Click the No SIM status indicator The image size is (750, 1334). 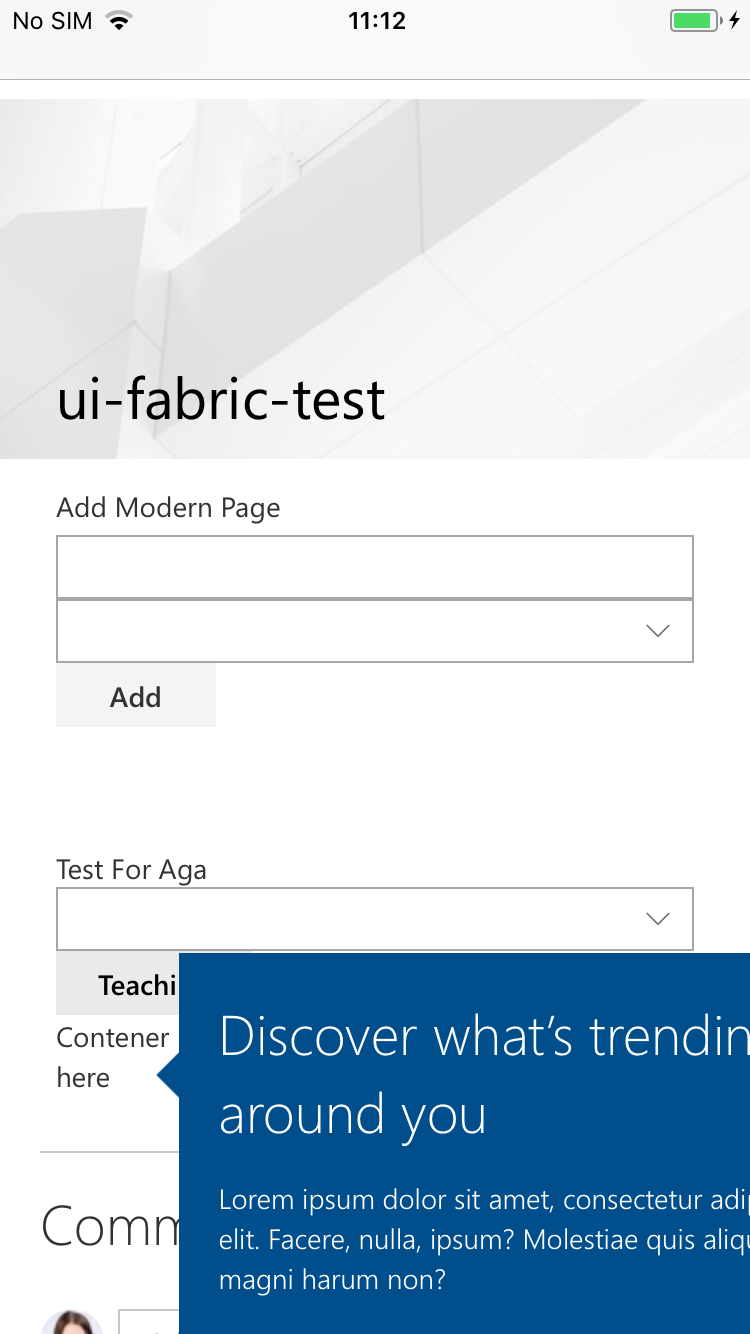click(51, 20)
